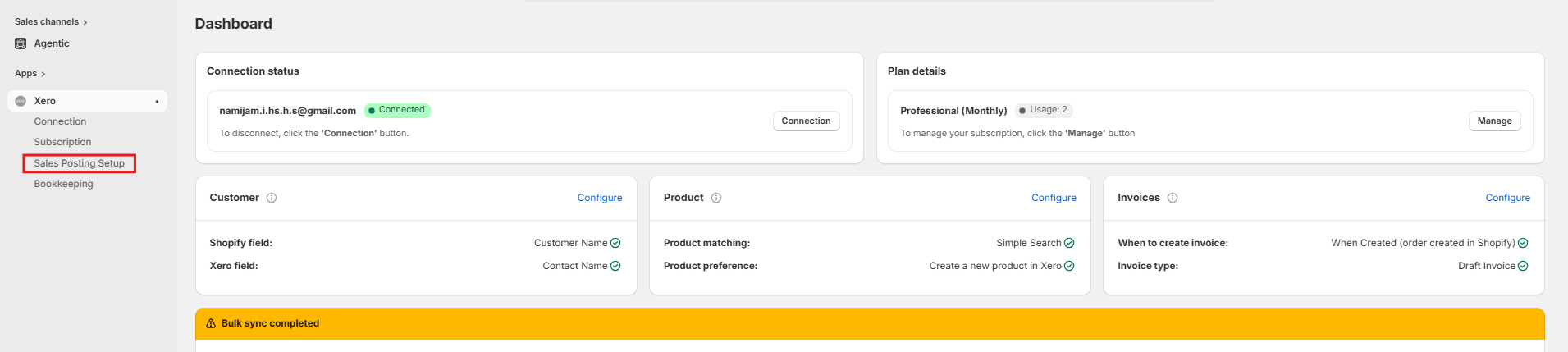Click check icon next to When Created
The height and width of the screenshot is (352, 1568).
click(1523, 243)
